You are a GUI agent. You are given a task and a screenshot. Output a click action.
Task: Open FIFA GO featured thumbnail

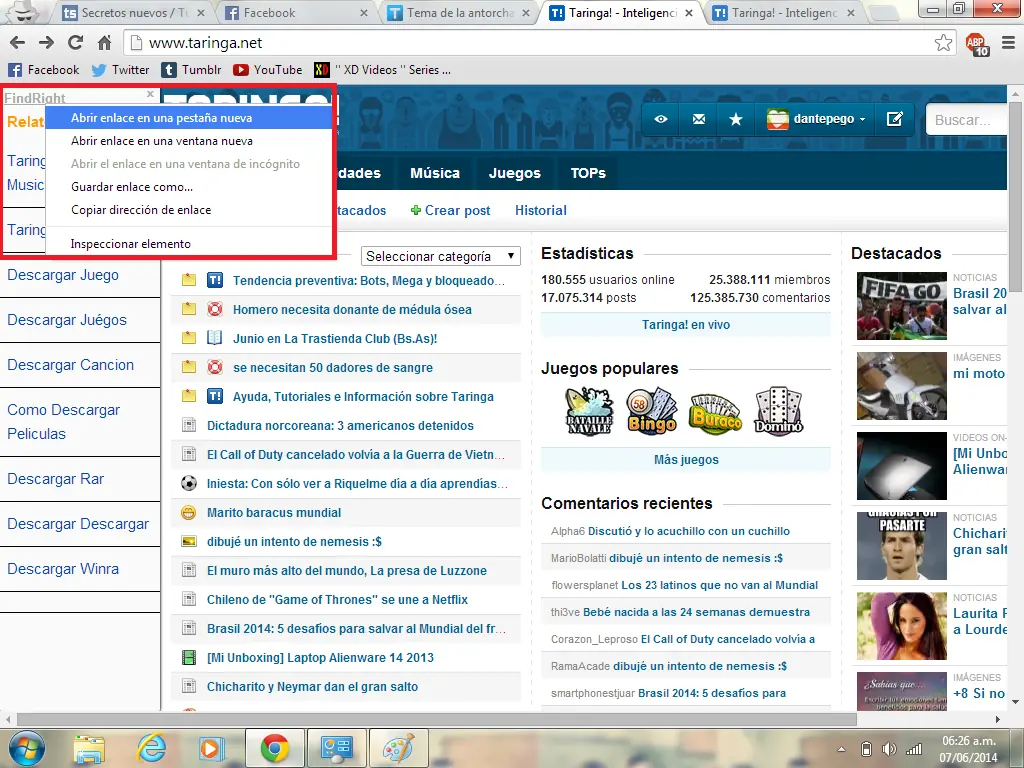[901, 306]
